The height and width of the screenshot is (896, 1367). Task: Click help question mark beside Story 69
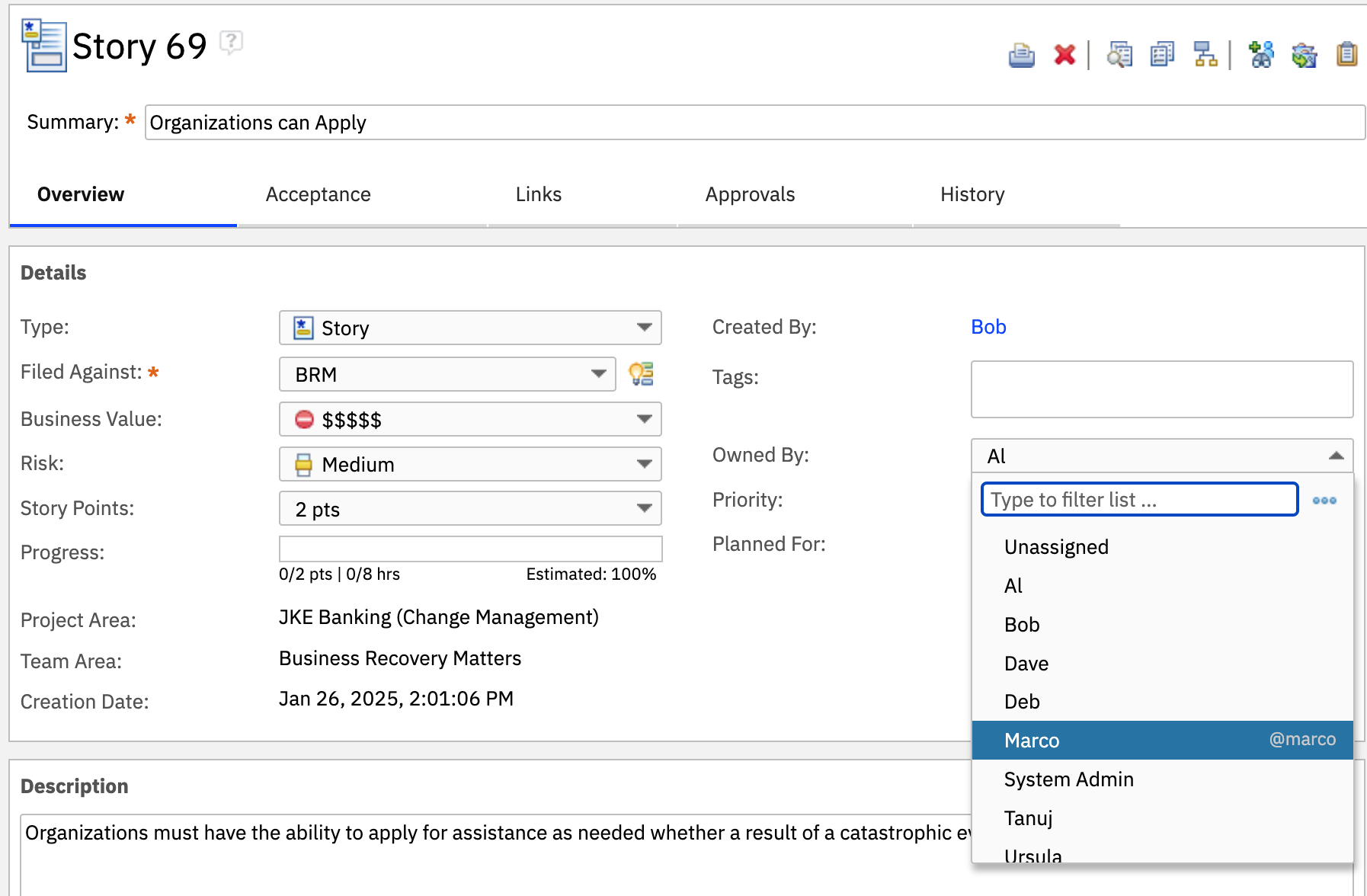(x=231, y=42)
